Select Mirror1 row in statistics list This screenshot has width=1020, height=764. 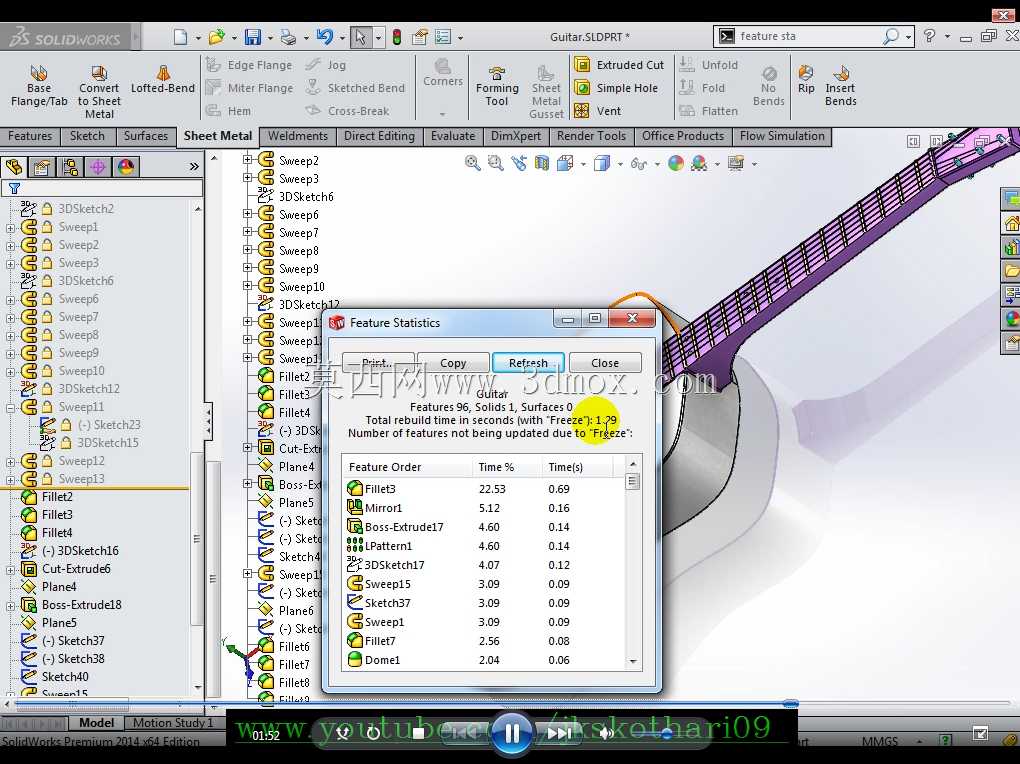[x=483, y=508]
